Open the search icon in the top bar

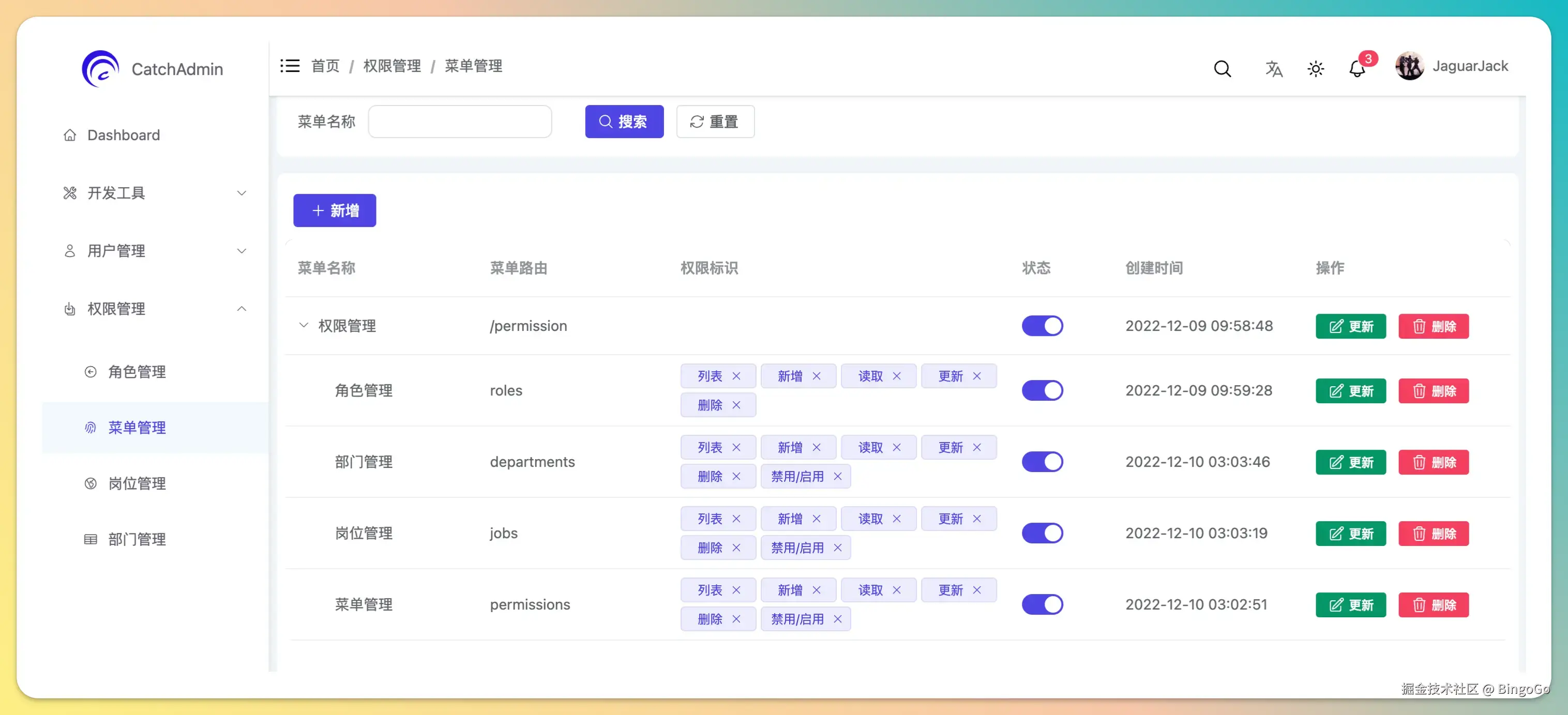1222,68
